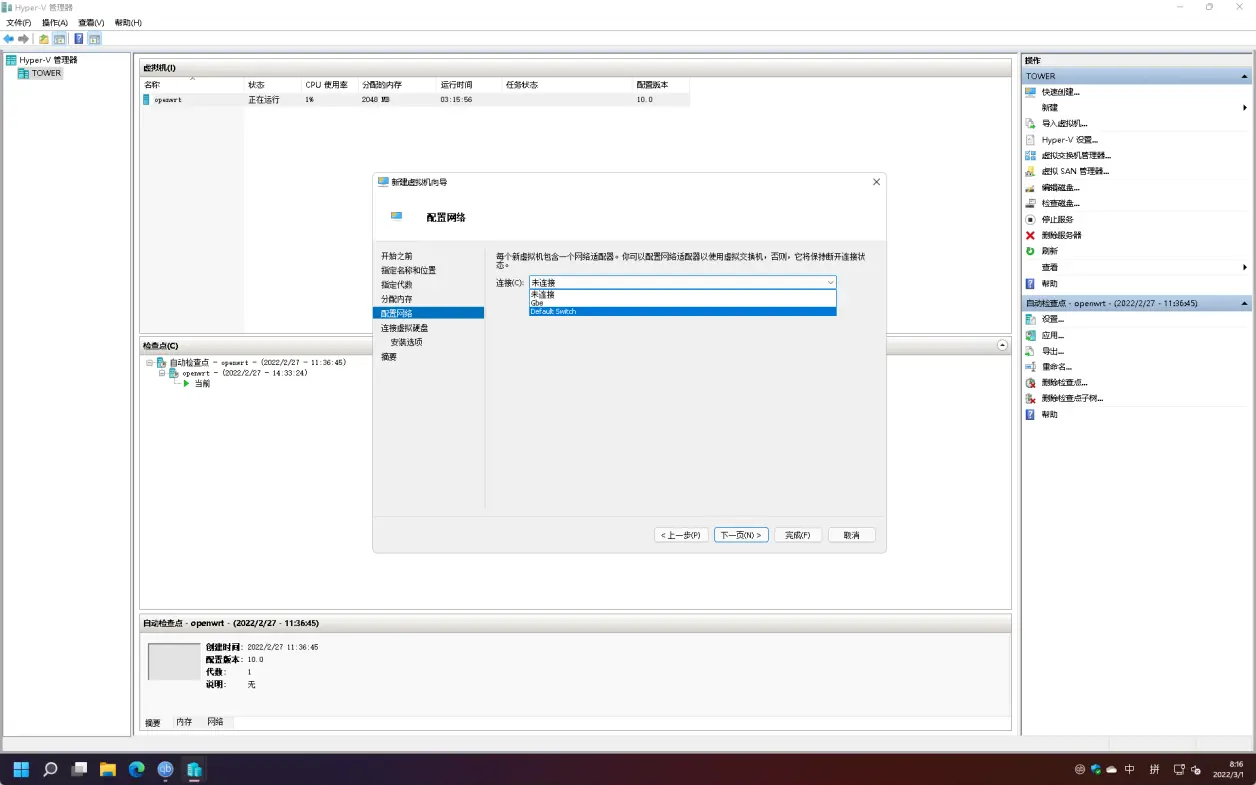Open File Explorer from the taskbar
Image resolution: width=1256 pixels, height=785 pixels.
pyautogui.click(x=108, y=769)
